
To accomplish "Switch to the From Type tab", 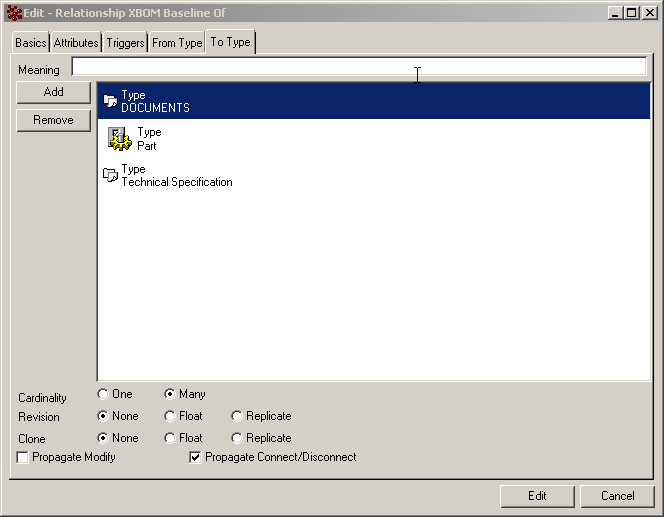I will coord(177,43).
